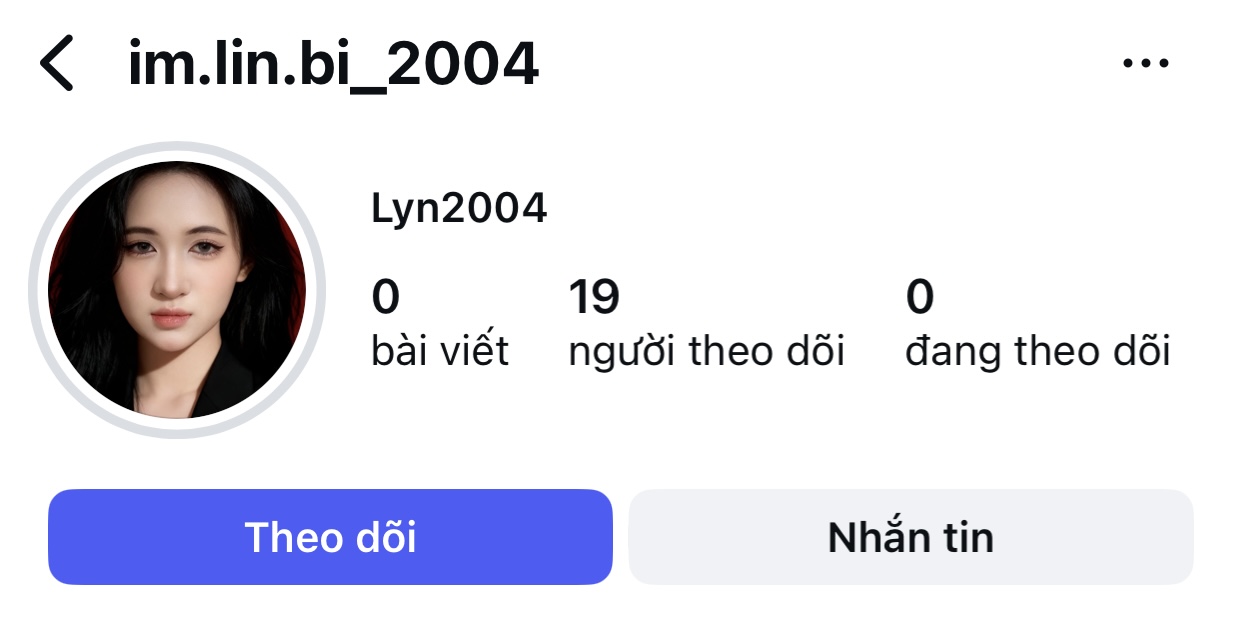
Task: Show more profile actions via ellipsis
Action: pyautogui.click(x=1145, y=64)
